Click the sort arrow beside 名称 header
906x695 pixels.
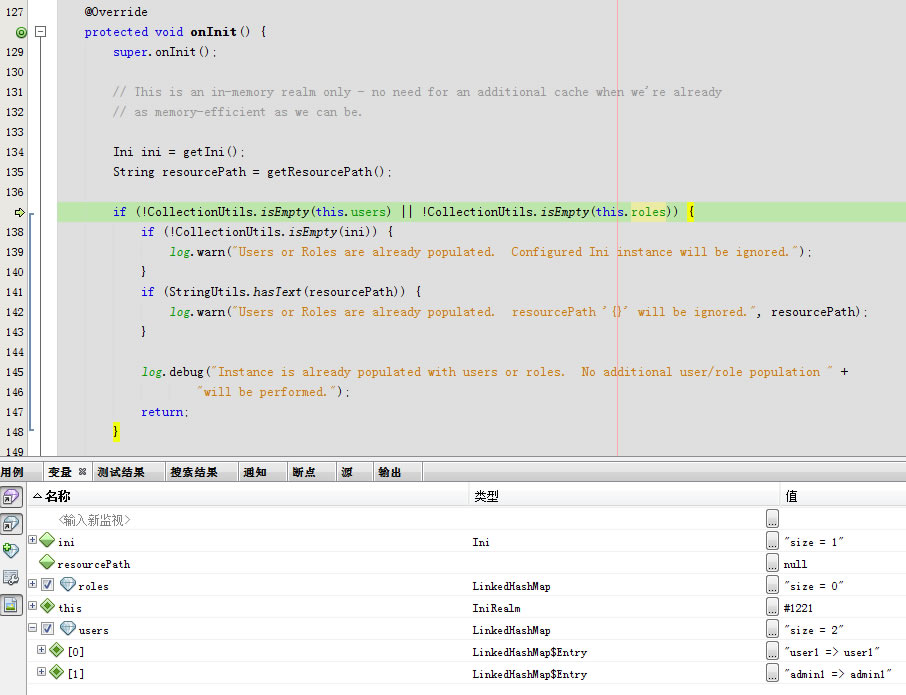(37, 496)
